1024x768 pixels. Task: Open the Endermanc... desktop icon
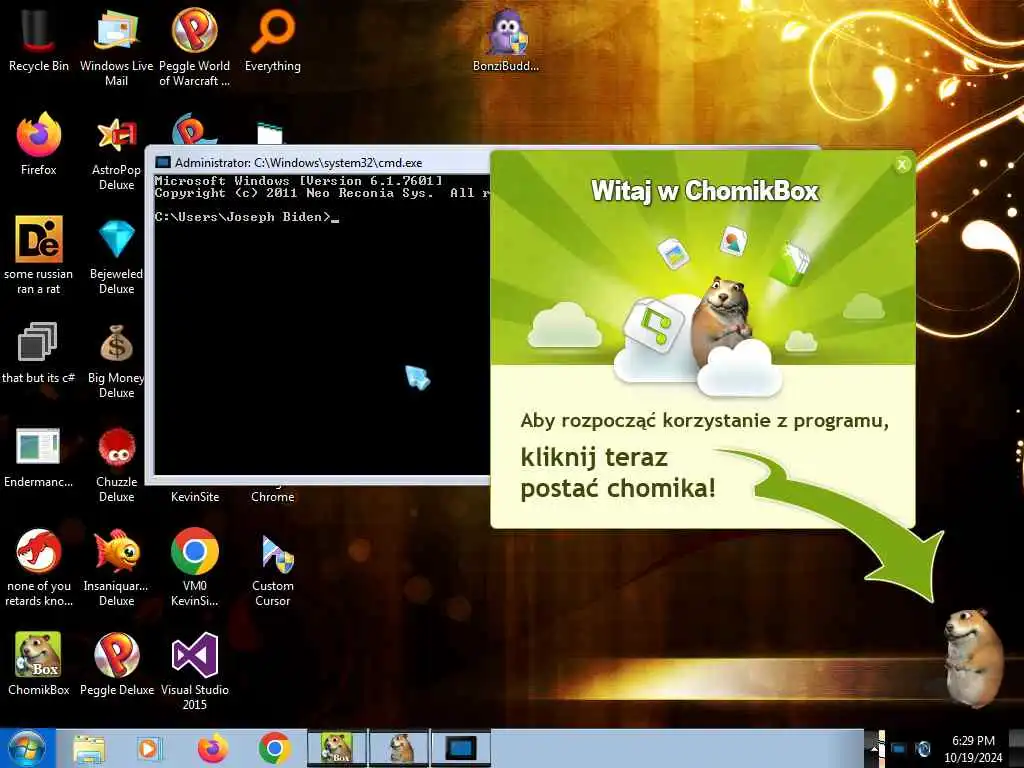39,457
